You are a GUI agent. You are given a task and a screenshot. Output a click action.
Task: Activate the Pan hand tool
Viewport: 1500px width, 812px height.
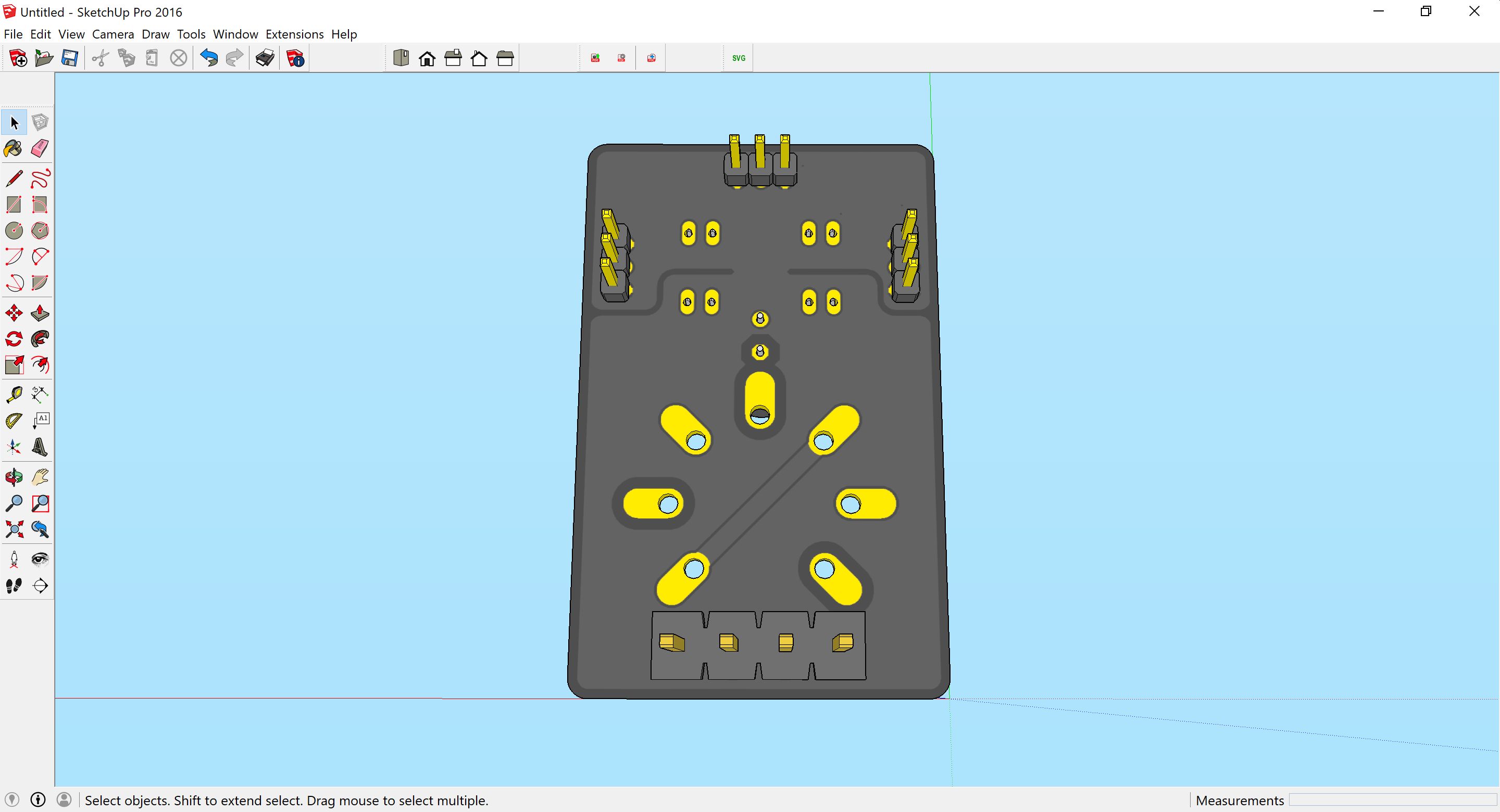40,477
